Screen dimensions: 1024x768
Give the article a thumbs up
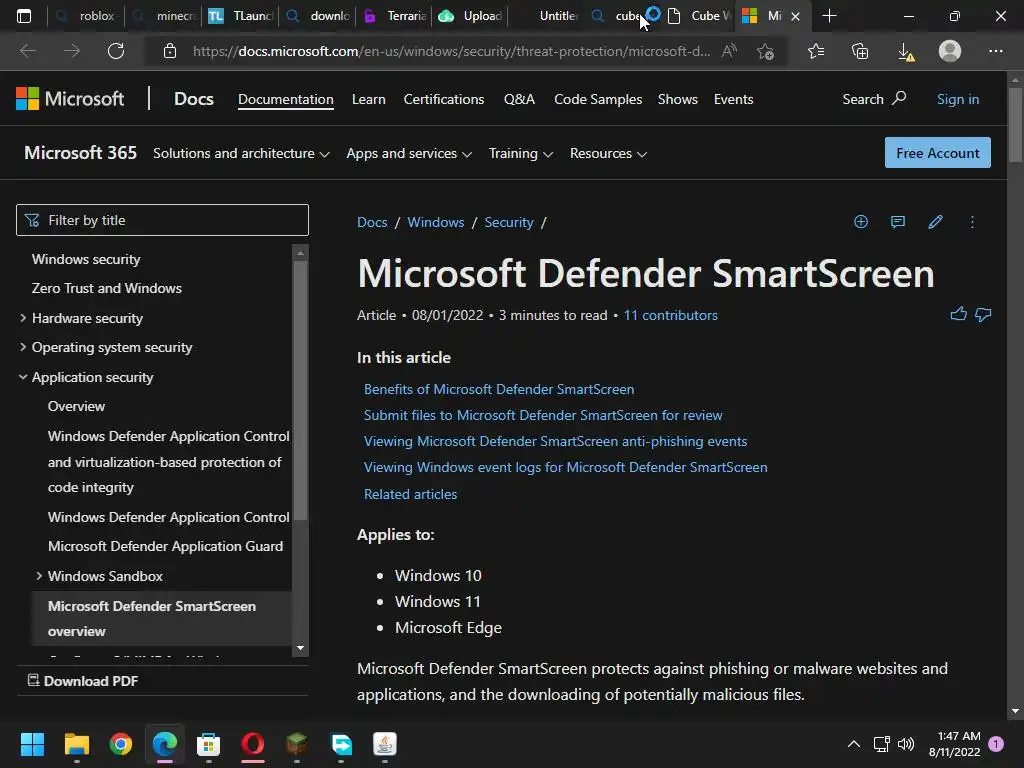tap(958, 314)
